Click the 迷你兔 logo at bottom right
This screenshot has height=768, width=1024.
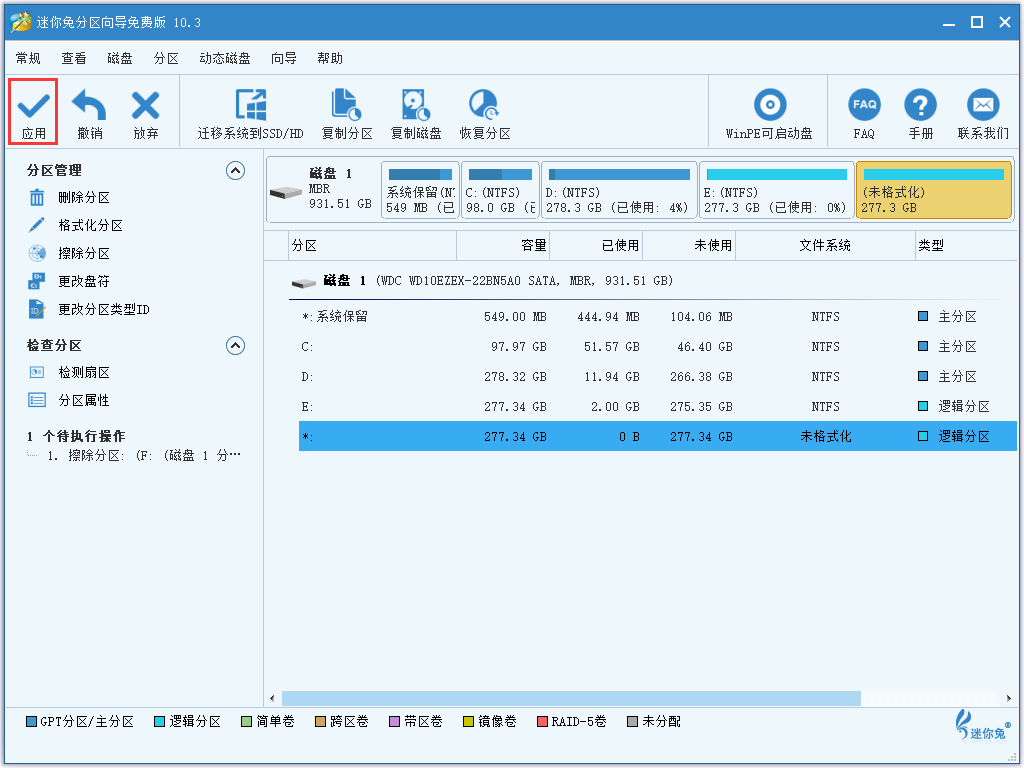coord(982,725)
